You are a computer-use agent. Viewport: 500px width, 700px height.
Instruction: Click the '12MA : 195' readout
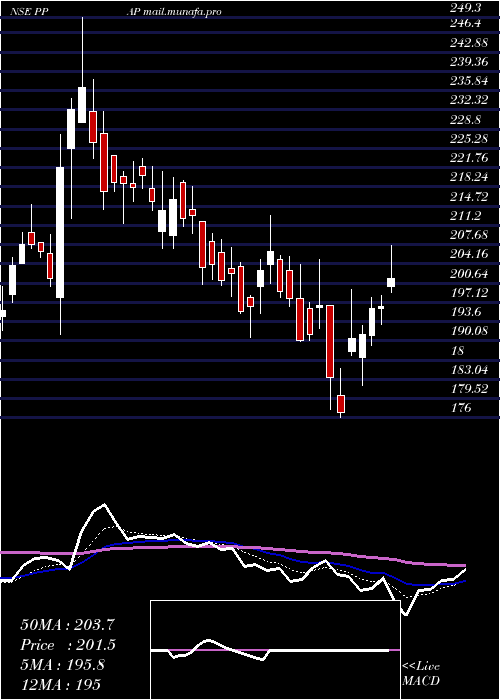point(60,685)
